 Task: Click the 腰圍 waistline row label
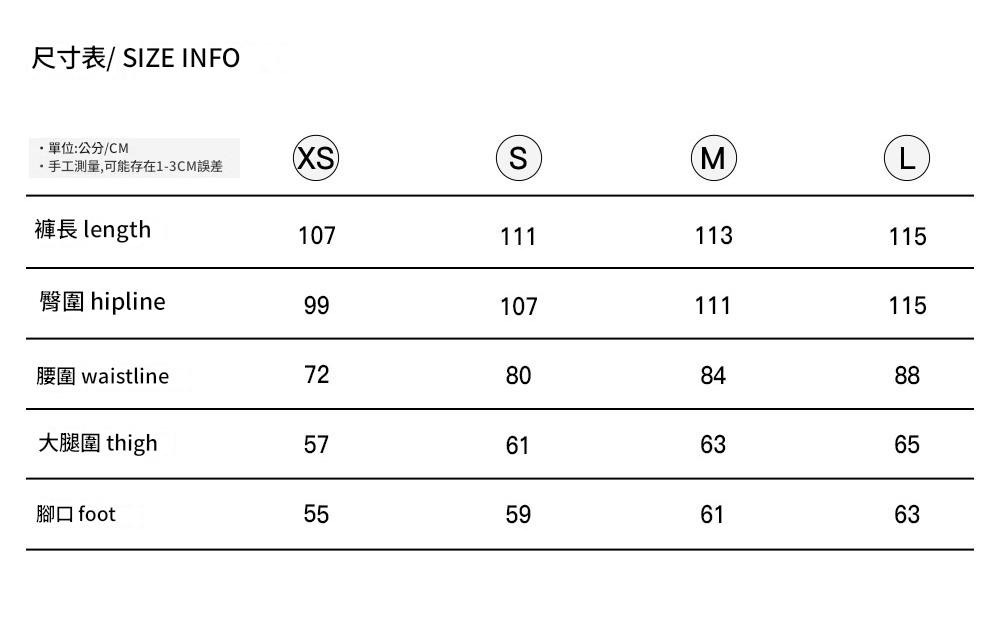click(x=103, y=376)
